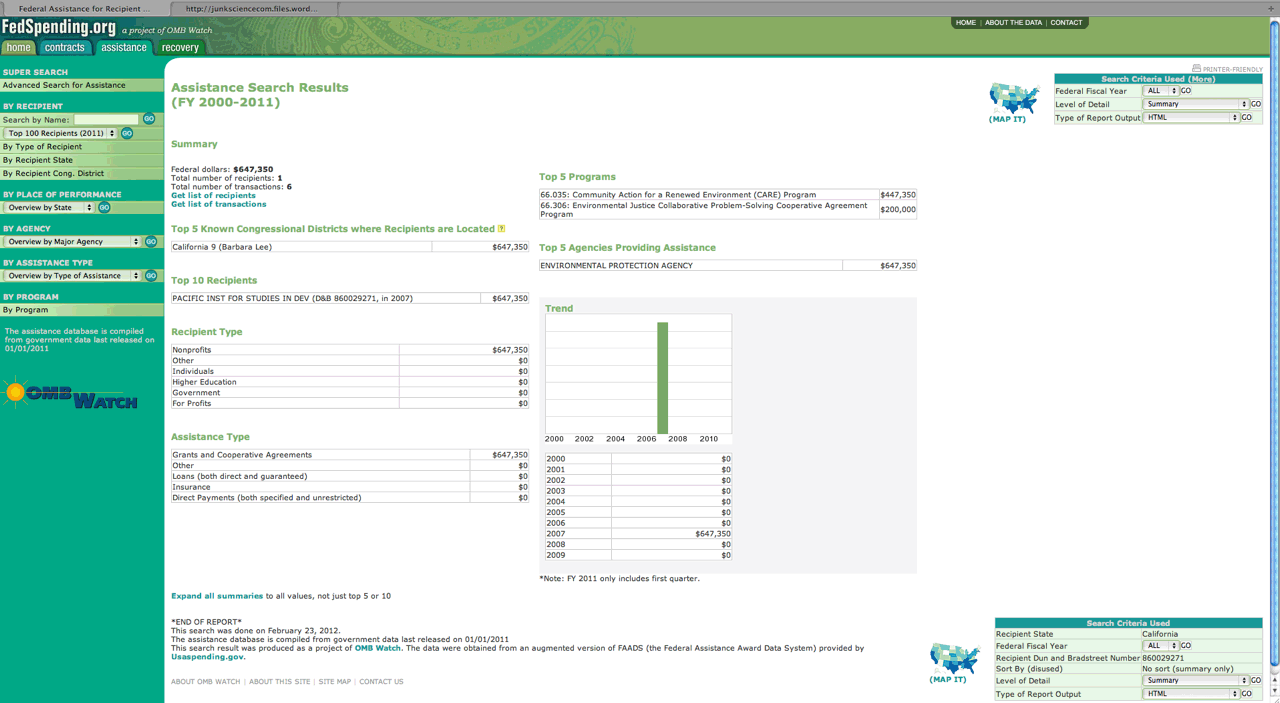Click GO next to upper Level of Detail
The width and height of the screenshot is (1280, 703).
pyautogui.click(x=1256, y=104)
